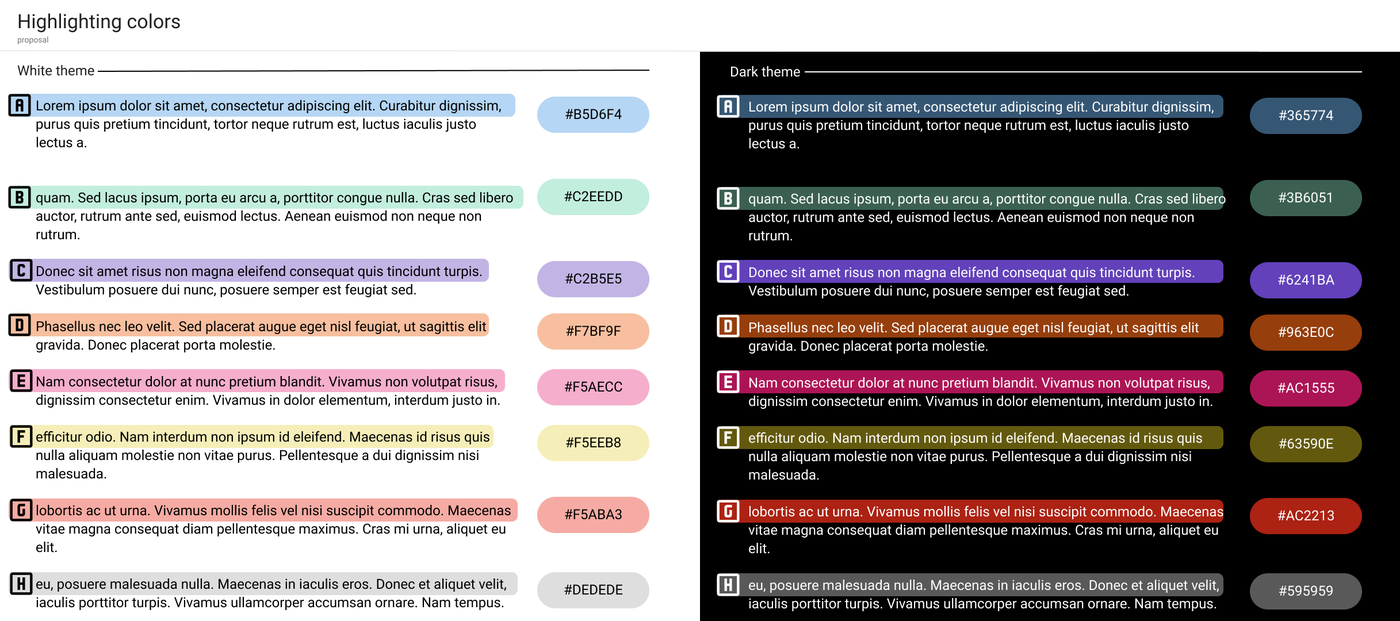Click letter A badge in Dark theme
This screenshot has height=621, width=1400.
pyautogui.click(x=729, y=106)
